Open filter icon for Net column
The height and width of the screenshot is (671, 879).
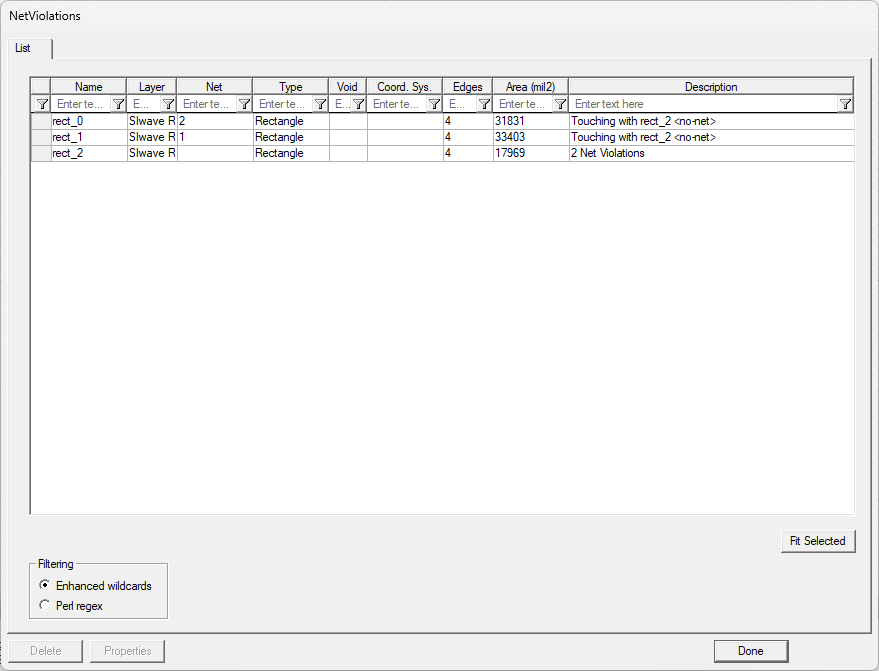(244, 104)
